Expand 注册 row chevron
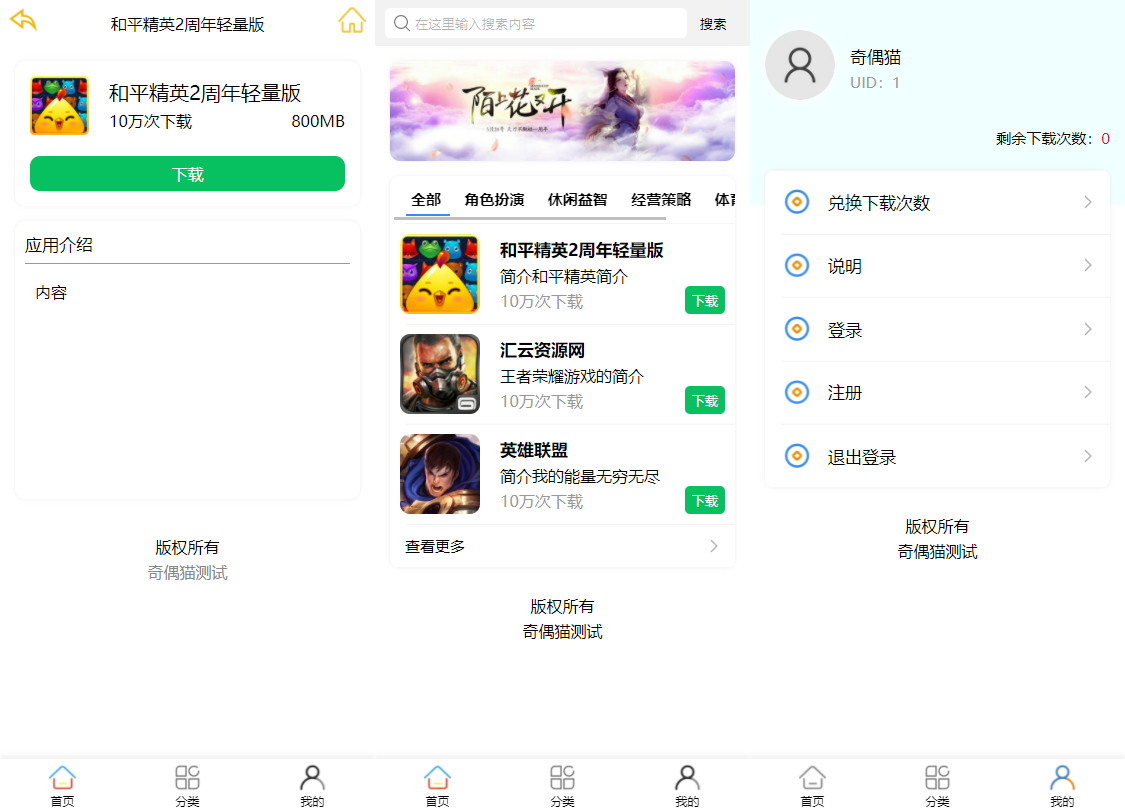 (x=1088, y=392)
